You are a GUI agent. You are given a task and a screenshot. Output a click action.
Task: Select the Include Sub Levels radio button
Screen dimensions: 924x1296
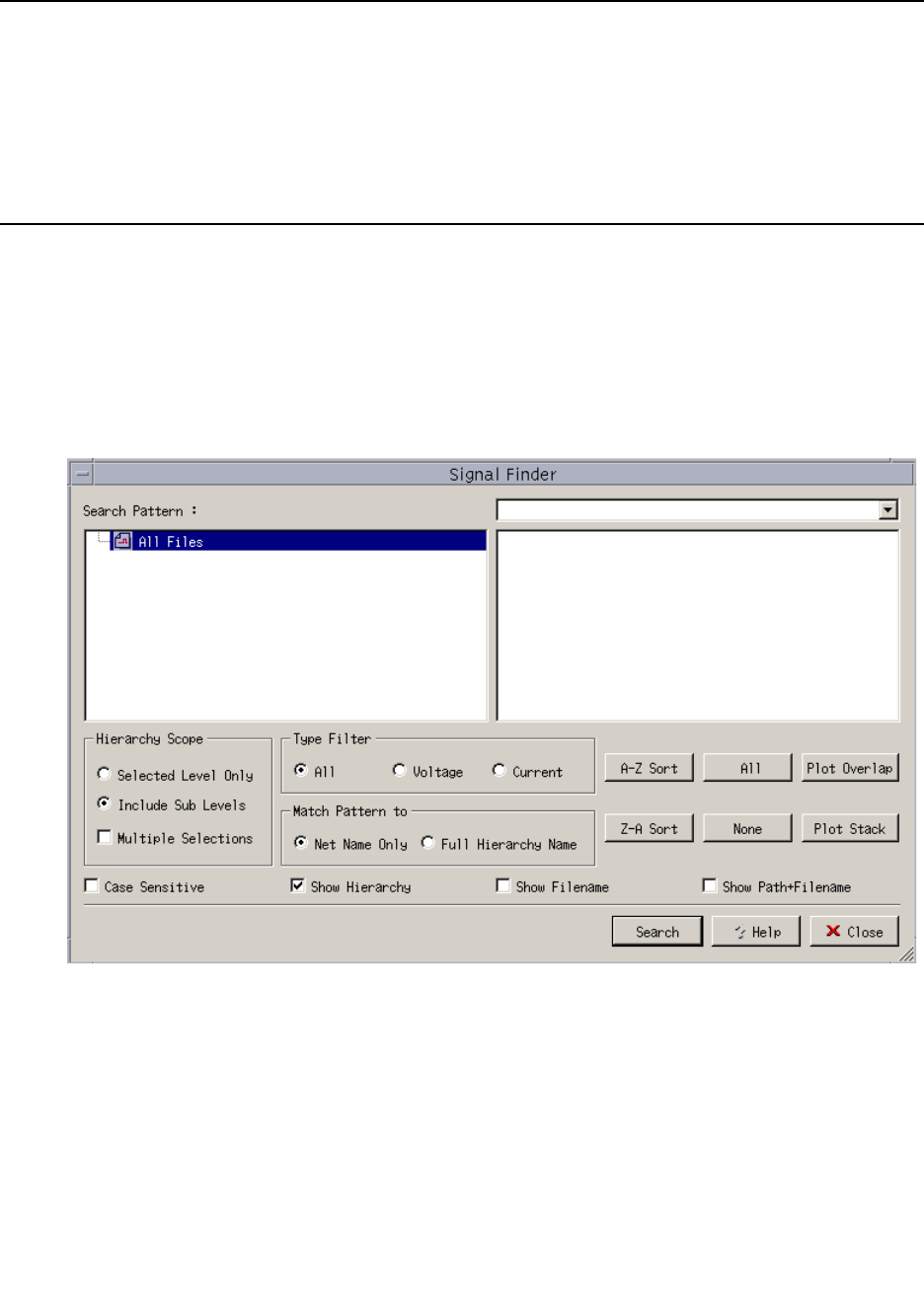click(104, 804)
